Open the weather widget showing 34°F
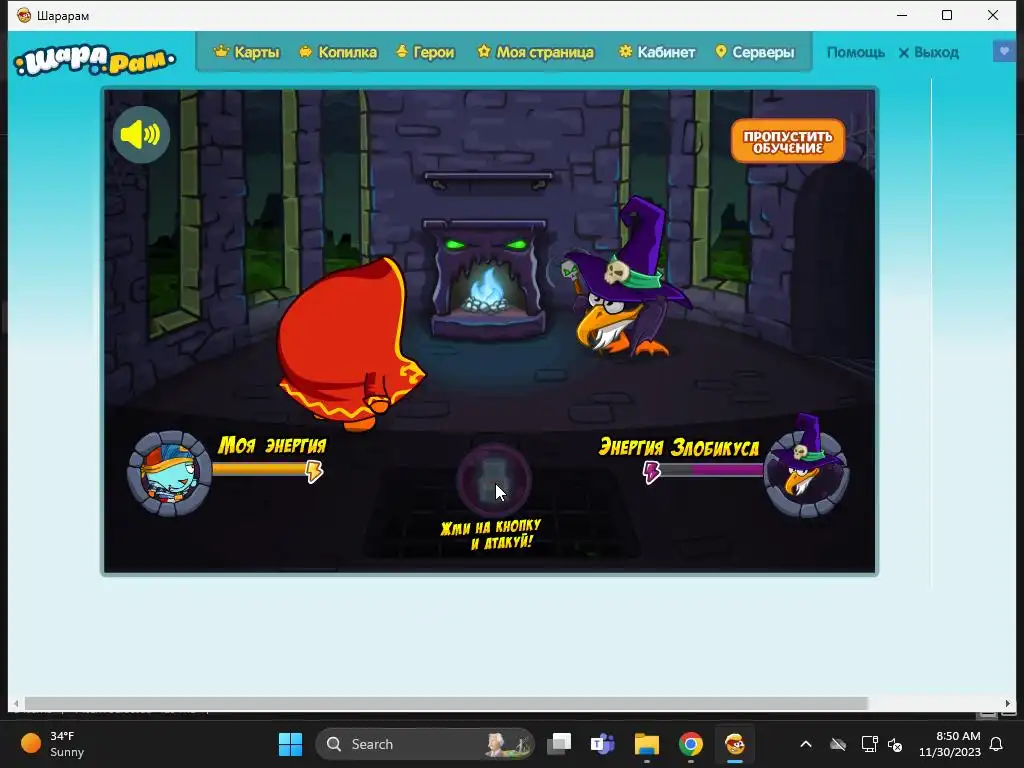Viewport: 1024px width, 768px height. pyautogui.click(x=54, y=744)
